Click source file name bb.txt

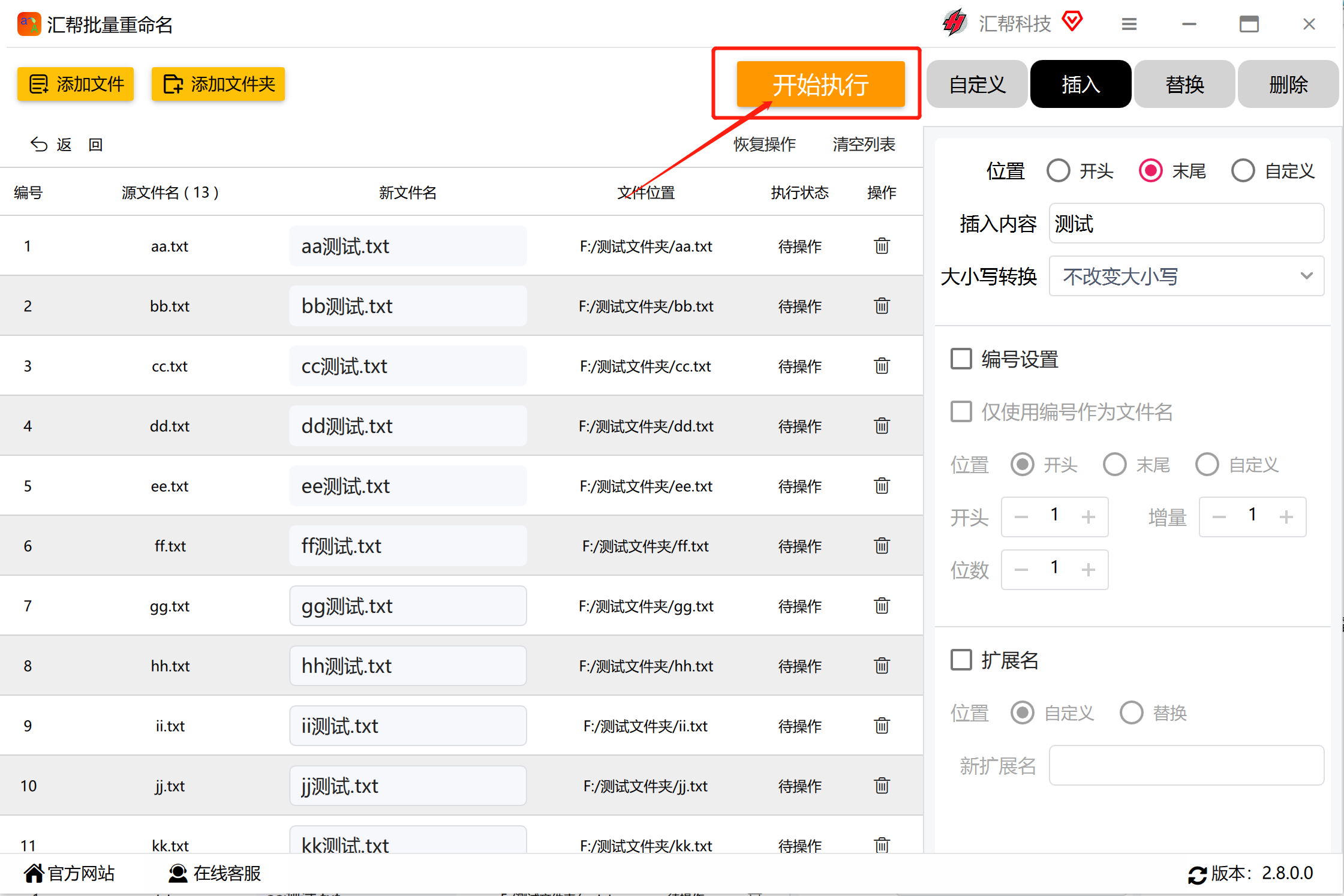click(x=170, y=306)
